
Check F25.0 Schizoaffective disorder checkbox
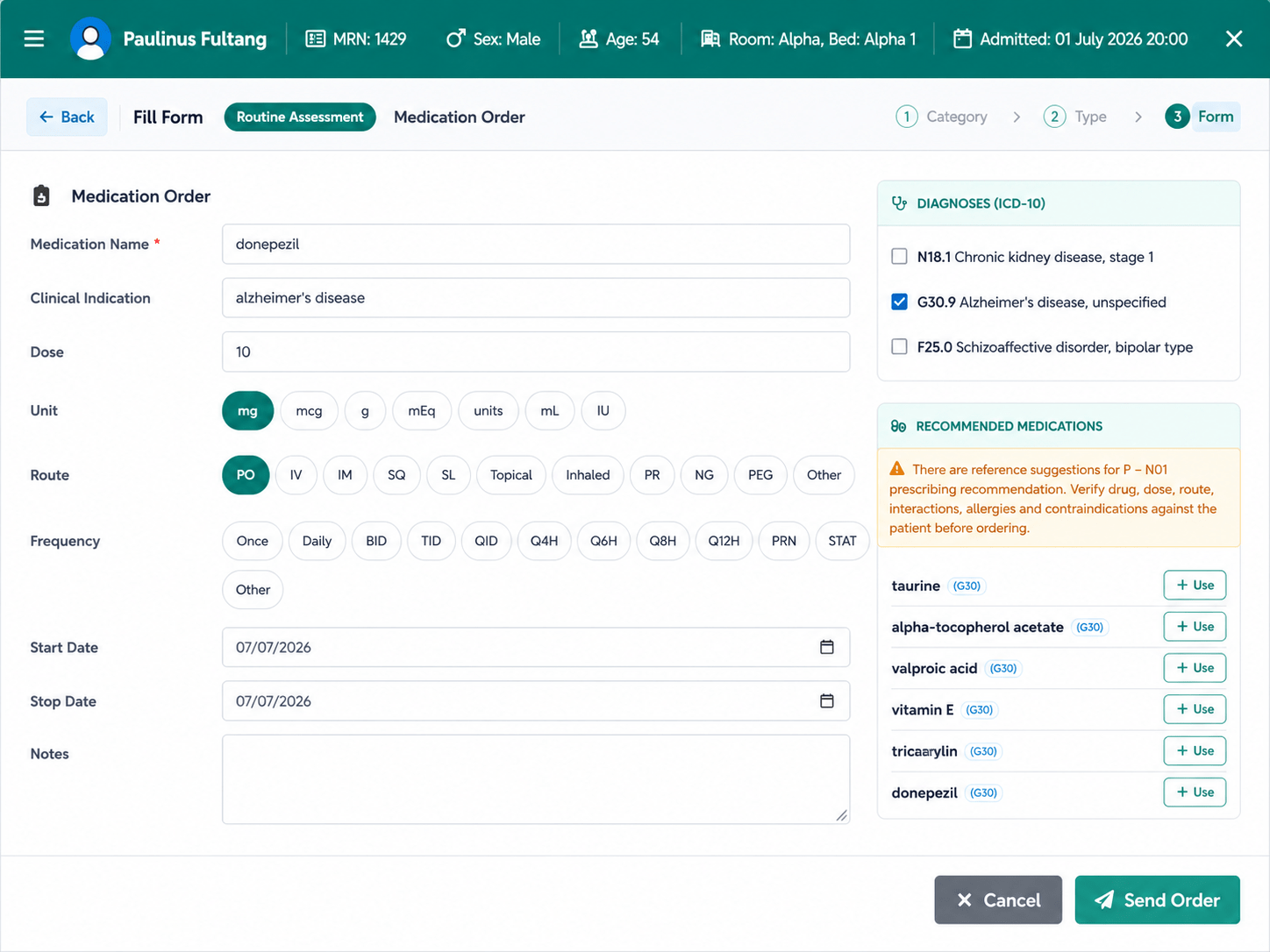click(899, 346)
